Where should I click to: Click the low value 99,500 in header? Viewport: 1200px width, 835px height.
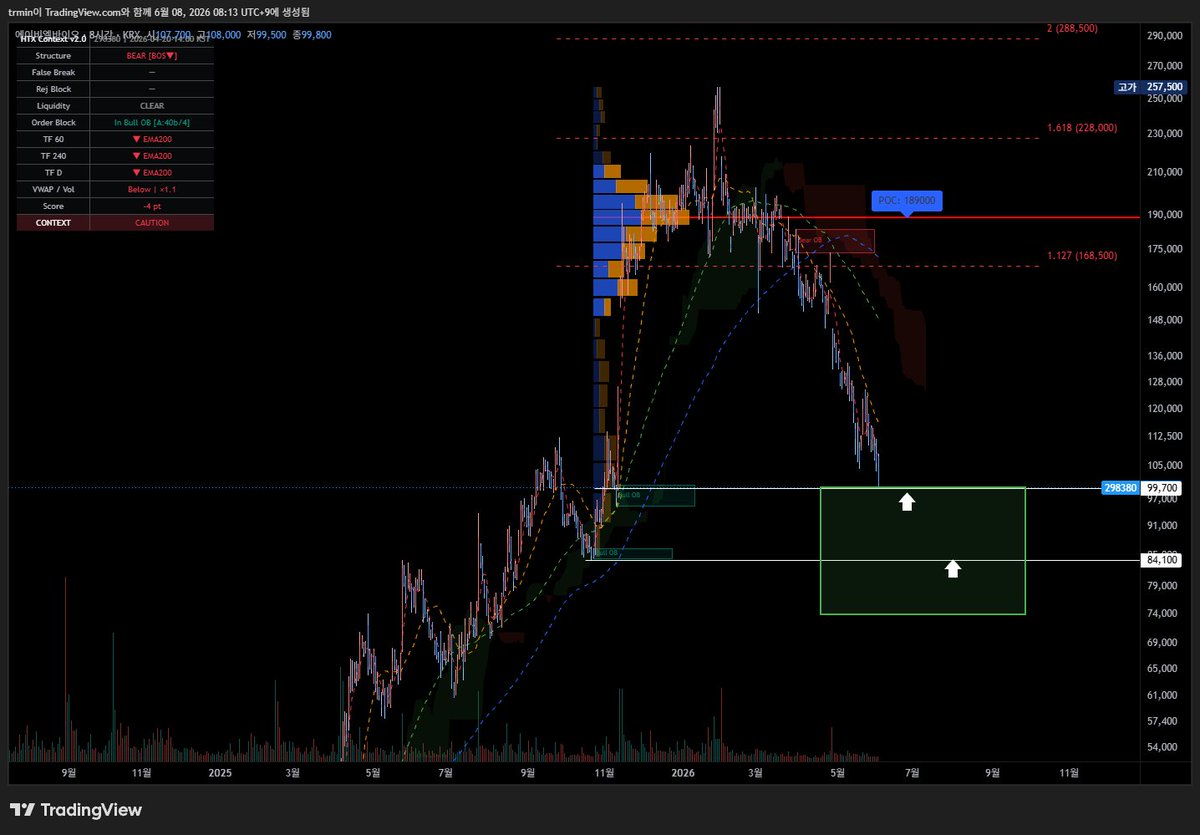click(x=269, y=35)
